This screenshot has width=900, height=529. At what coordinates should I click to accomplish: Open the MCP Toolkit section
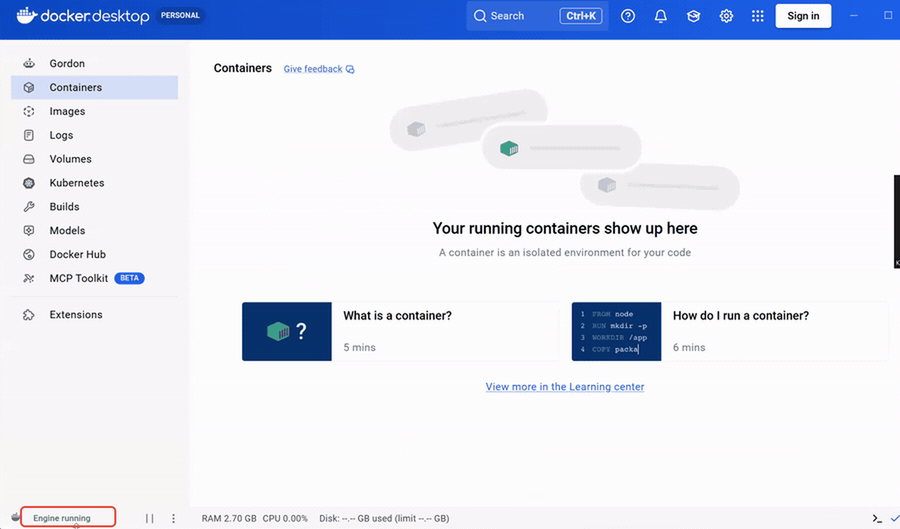pyautogui.click(x=94, y=278)
